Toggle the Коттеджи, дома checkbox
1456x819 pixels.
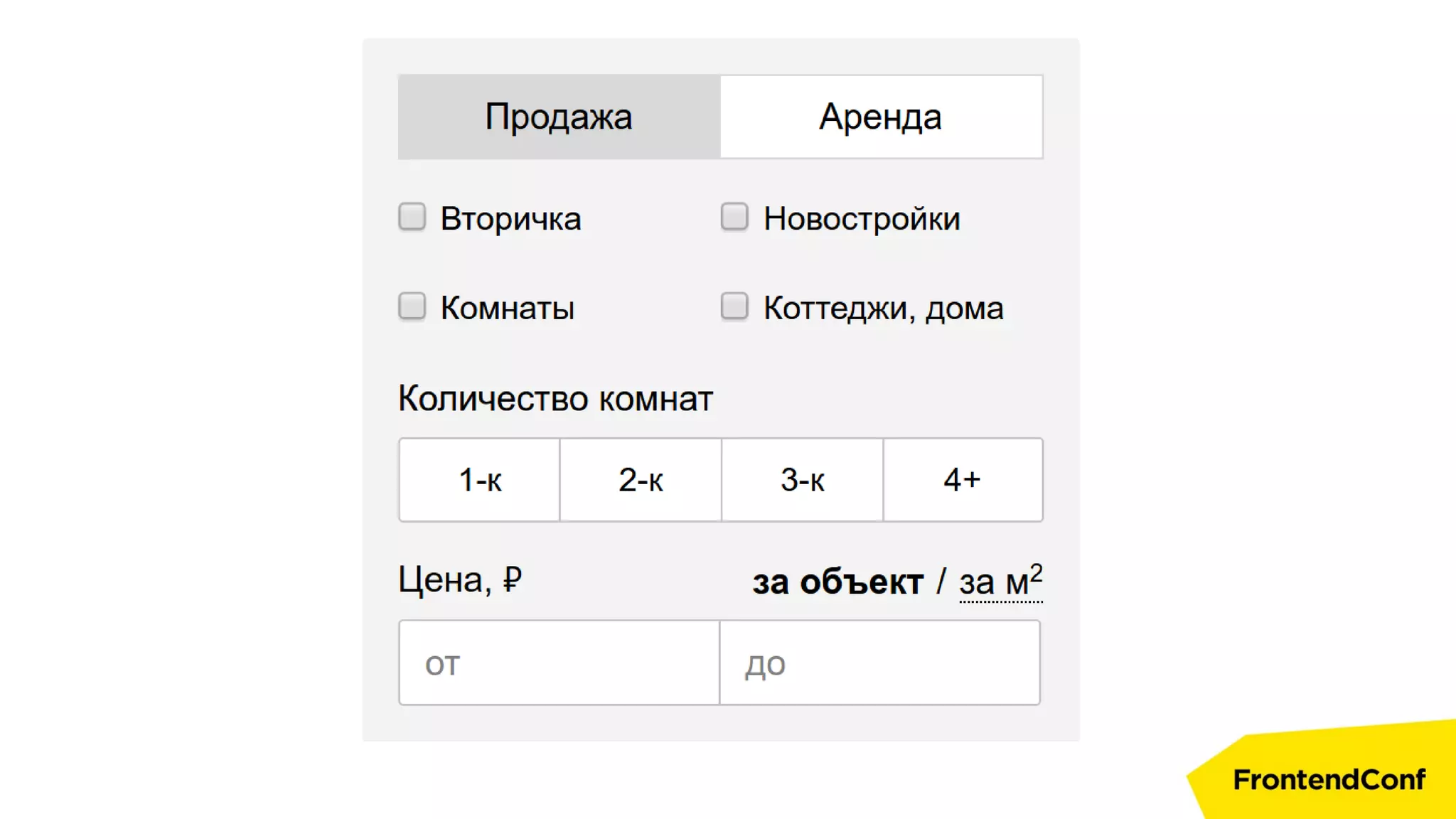click(x=734, y=306)
